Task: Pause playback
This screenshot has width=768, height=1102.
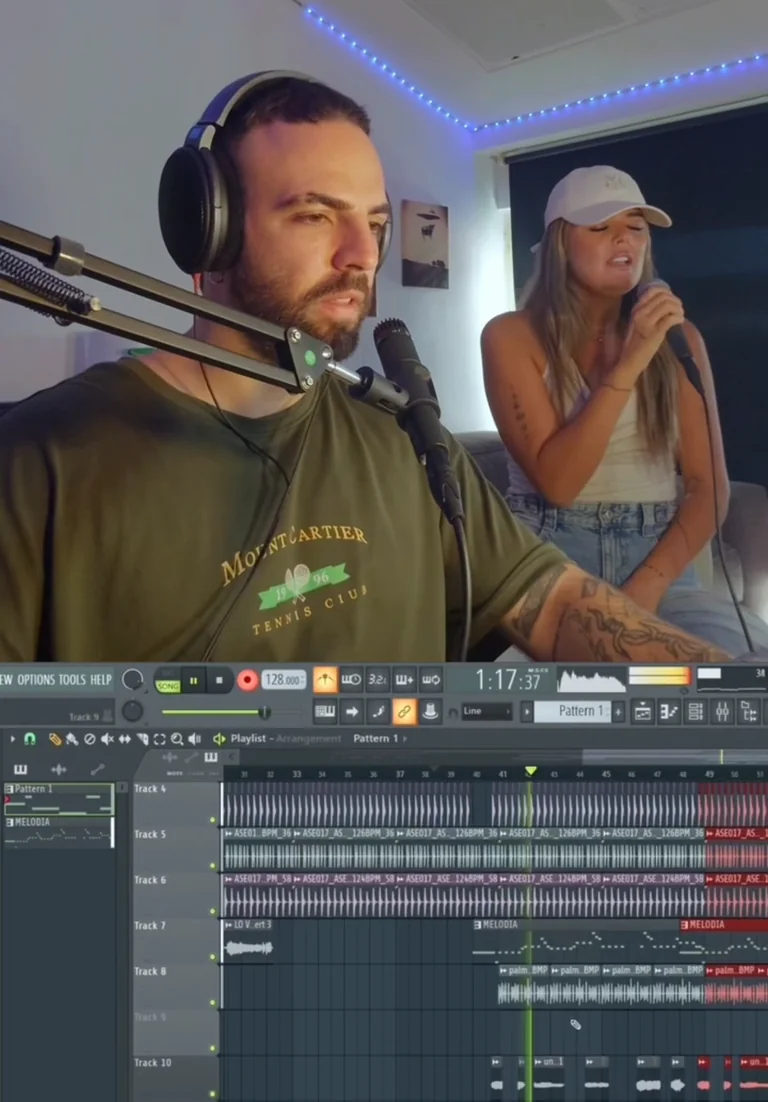Action: click(193, 680)
